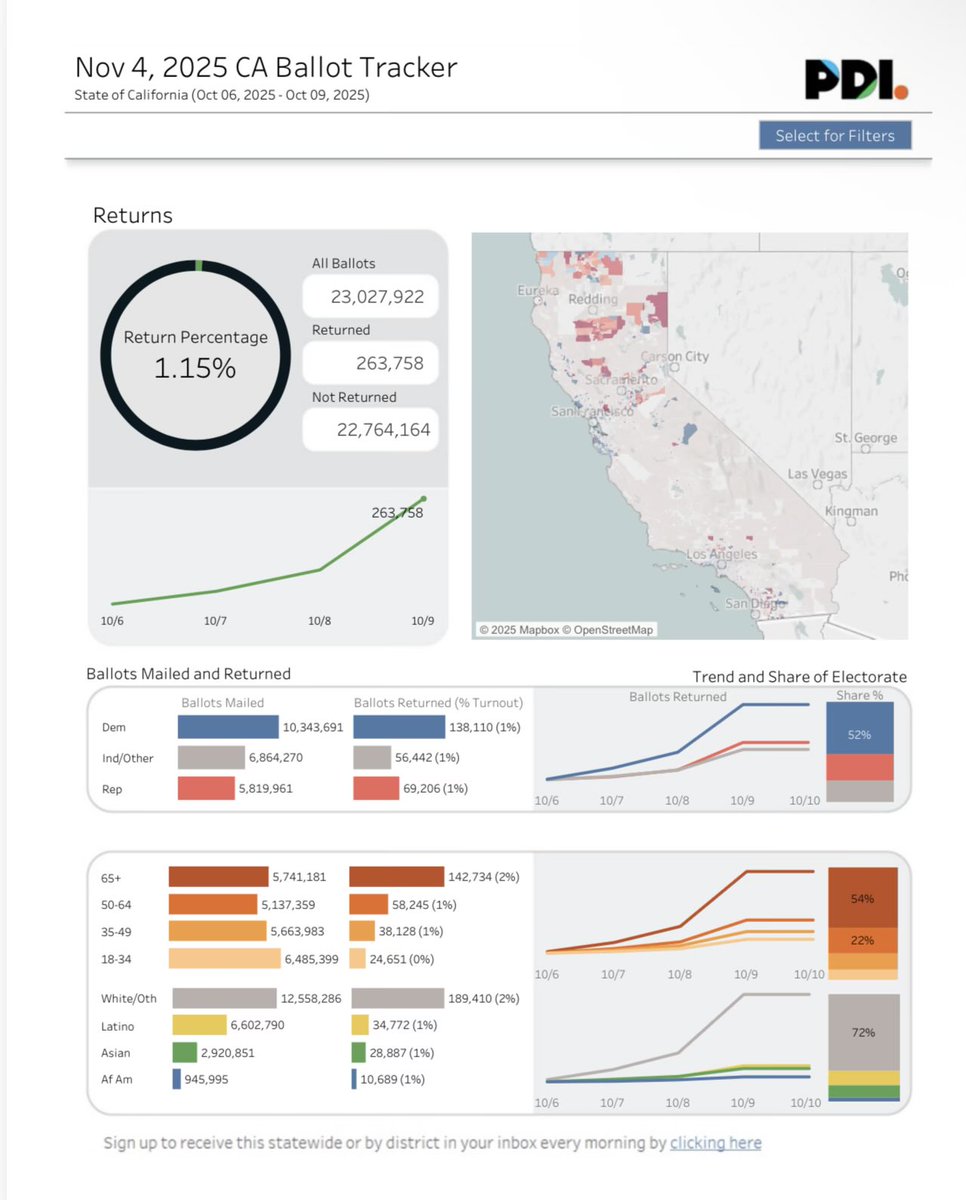The width and height of the screenshot is (966, 1200).
Task: Click the All Ballots value 23,027,922
Action: (370, 296)
